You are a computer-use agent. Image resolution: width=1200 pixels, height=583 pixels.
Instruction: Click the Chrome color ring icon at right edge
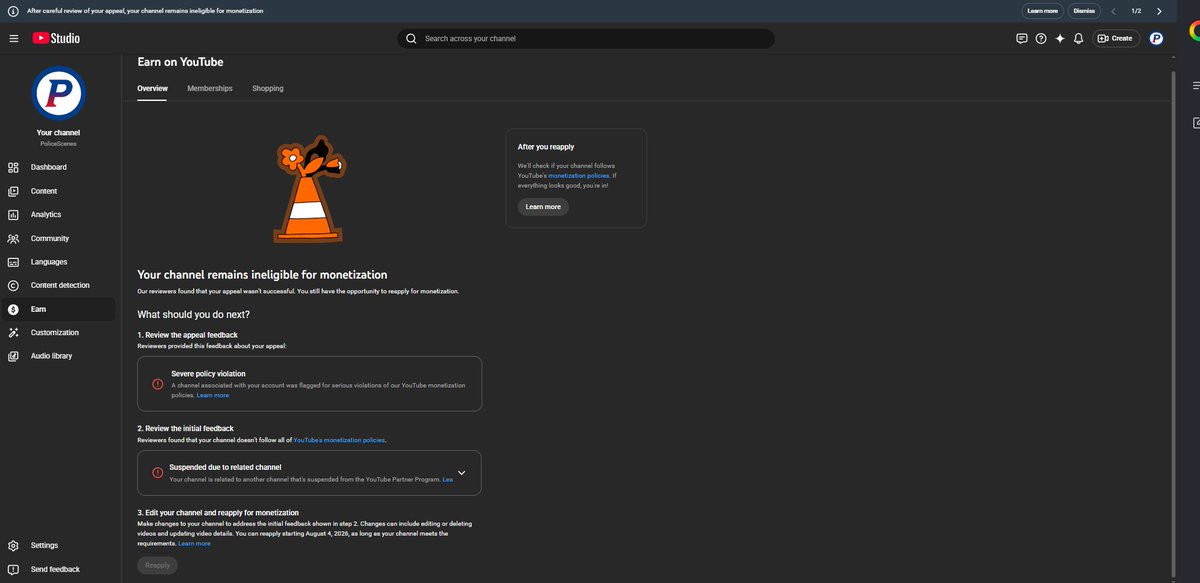click(x=1195, y=32)
